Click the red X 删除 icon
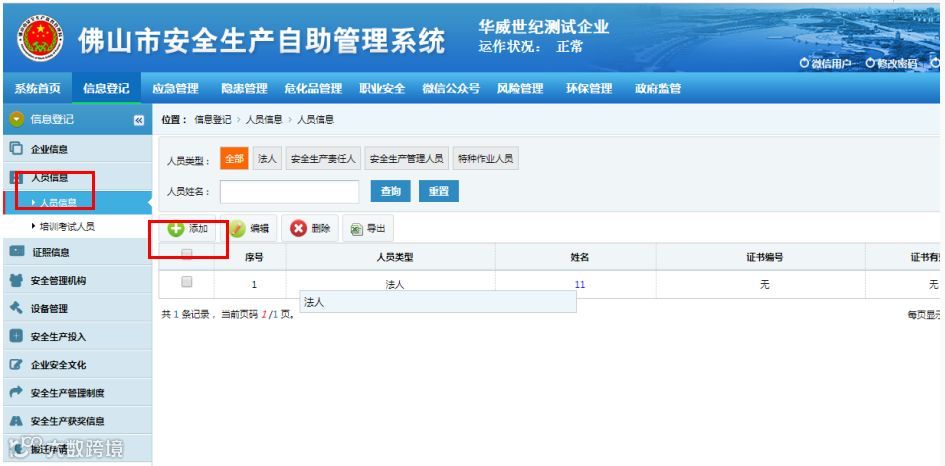This screenshot has width=945, height=466. [x=298, y=228]
